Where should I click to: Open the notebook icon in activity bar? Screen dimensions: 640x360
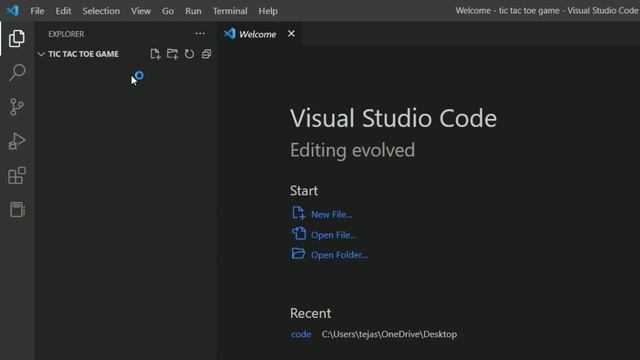17,209
